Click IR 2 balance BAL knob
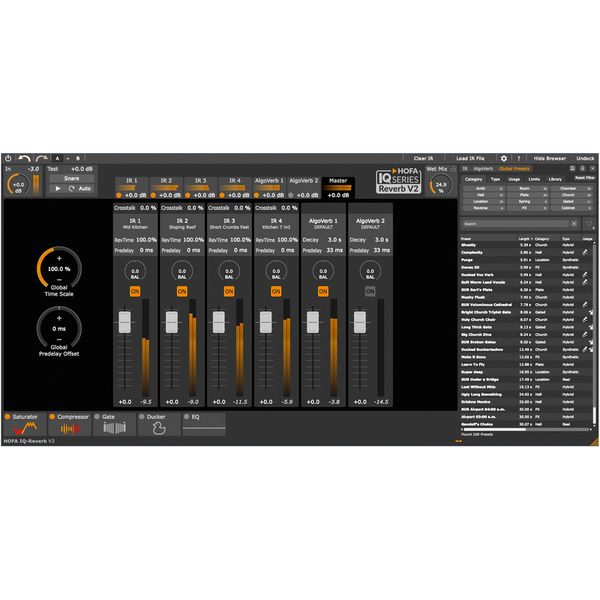 pos(182,272)
